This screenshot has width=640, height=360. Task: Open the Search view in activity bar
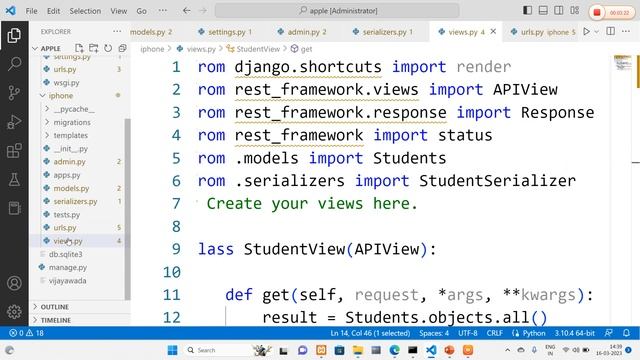pos(14,64)
